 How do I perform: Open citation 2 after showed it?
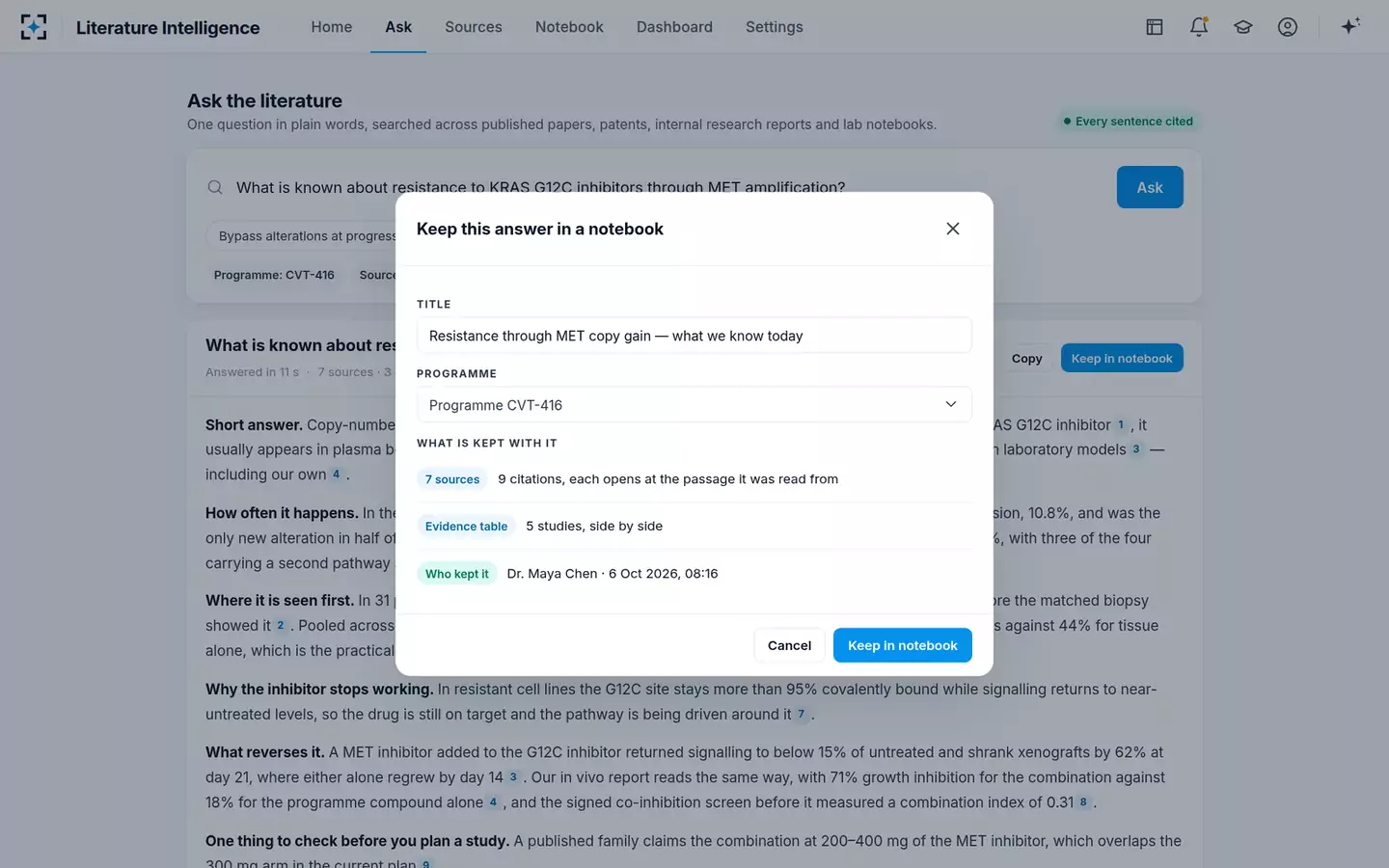281,625
